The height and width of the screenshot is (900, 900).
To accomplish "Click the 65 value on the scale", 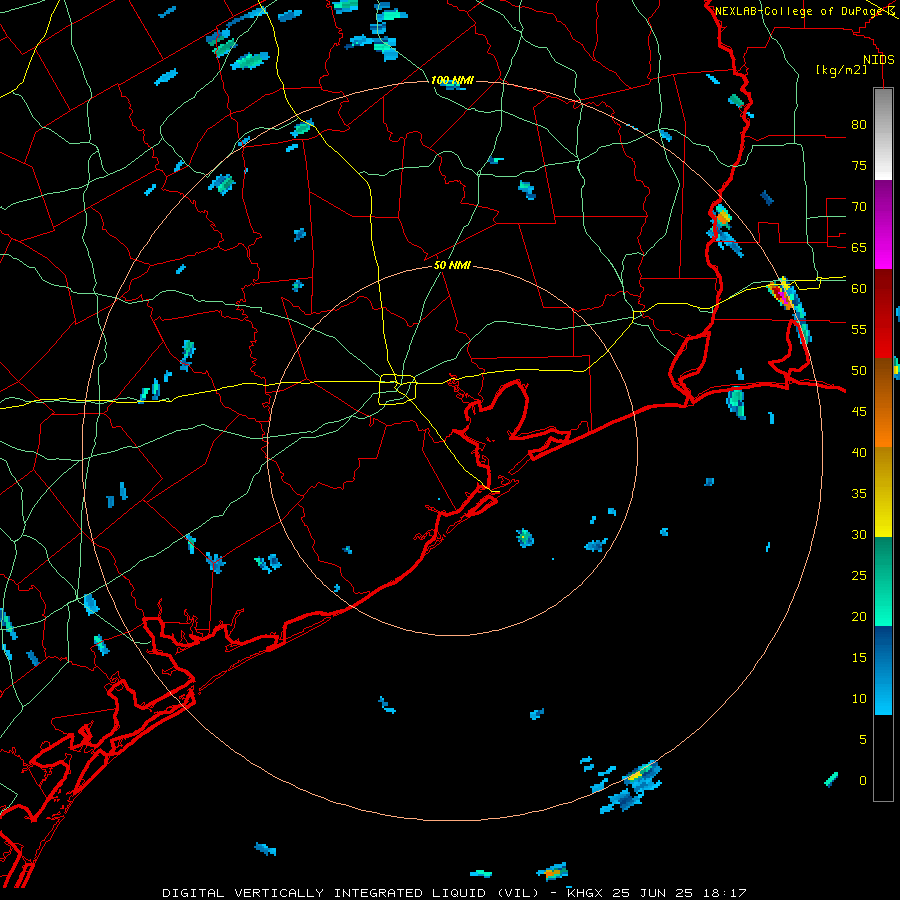I will (x=859, y=247).
